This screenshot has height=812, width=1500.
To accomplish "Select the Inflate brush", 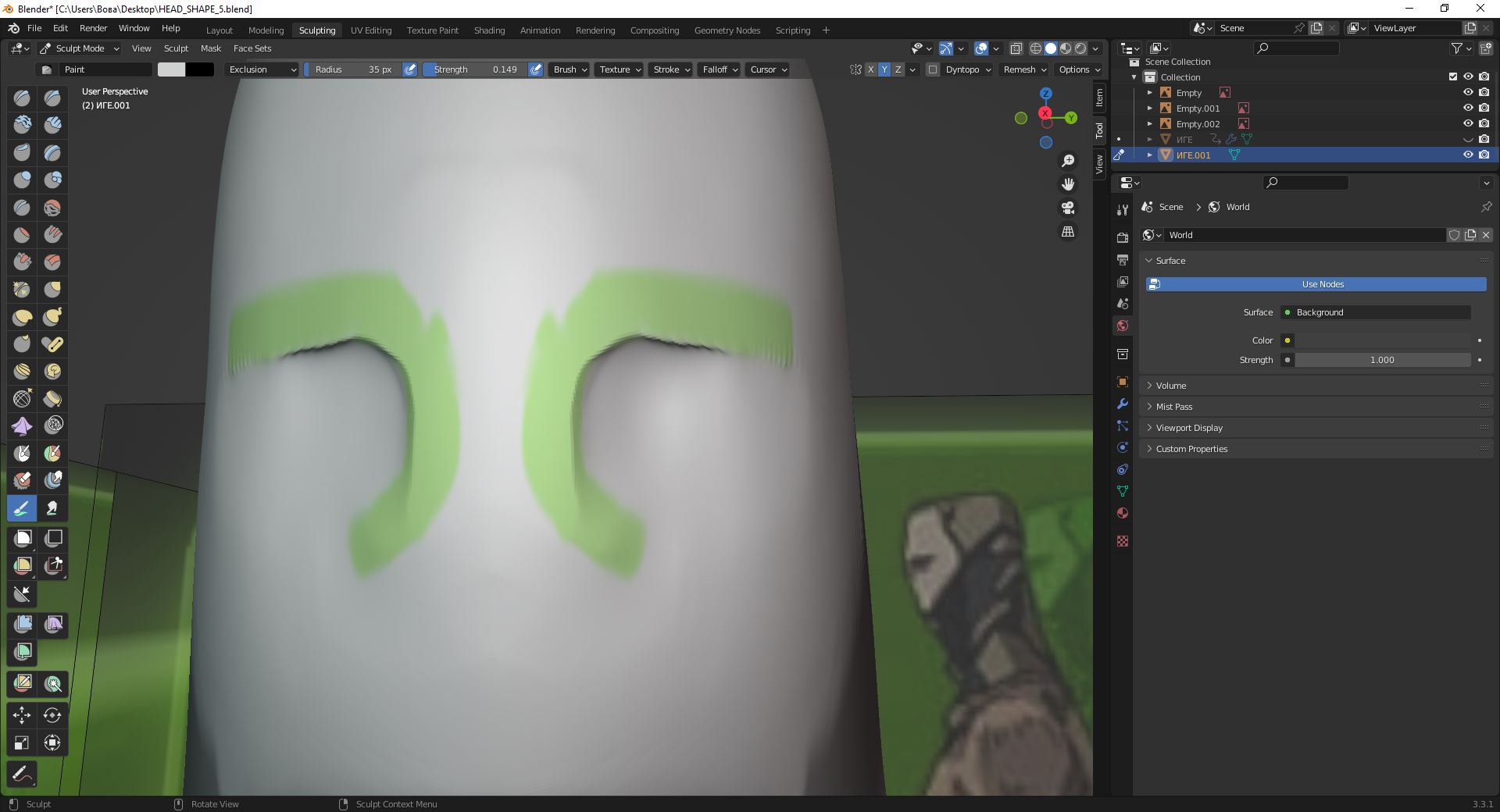I will [22, 180].
